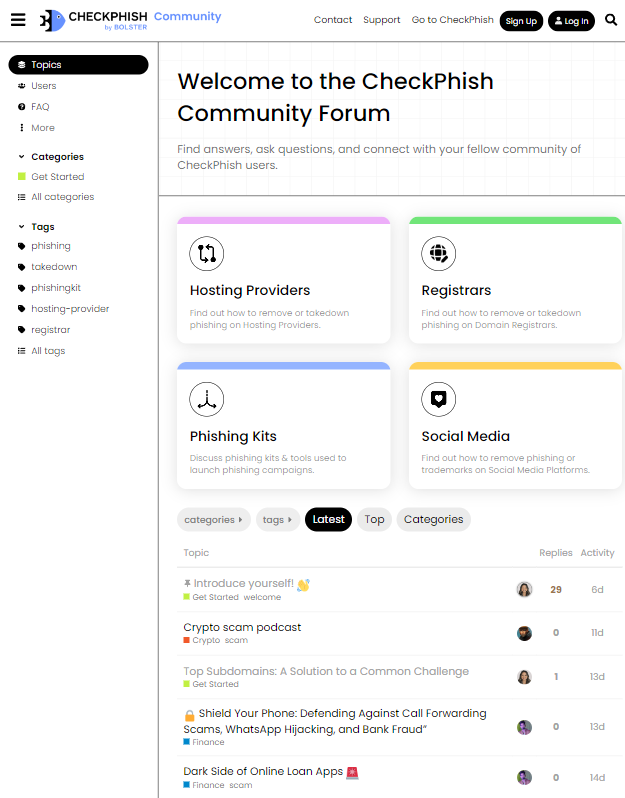The image size is (625, 798).
Task: Open the hamburger sidebar menu
Action: [x=18, y=20]
